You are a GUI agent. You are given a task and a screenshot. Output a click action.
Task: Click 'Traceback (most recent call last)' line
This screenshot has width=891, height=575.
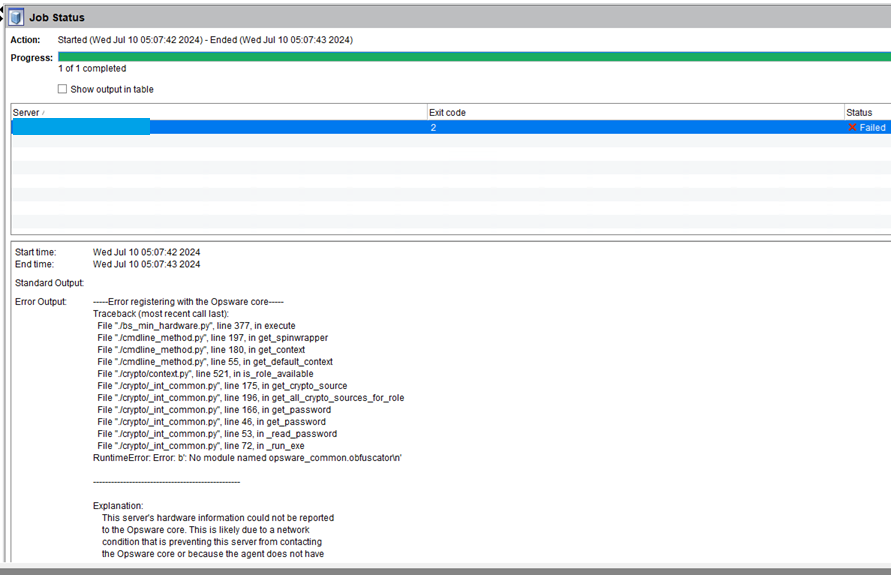point(161,314)
